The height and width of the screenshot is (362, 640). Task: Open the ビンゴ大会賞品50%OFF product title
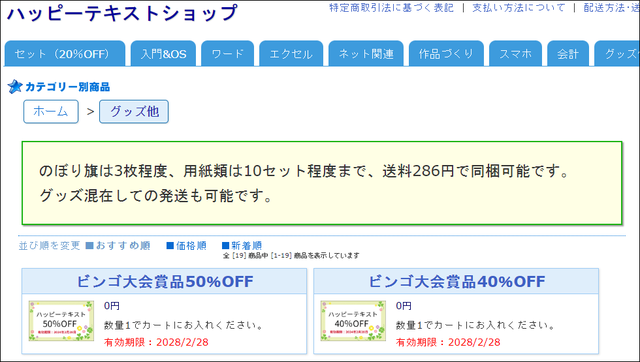pyautogui.click(x=165, y=281)
